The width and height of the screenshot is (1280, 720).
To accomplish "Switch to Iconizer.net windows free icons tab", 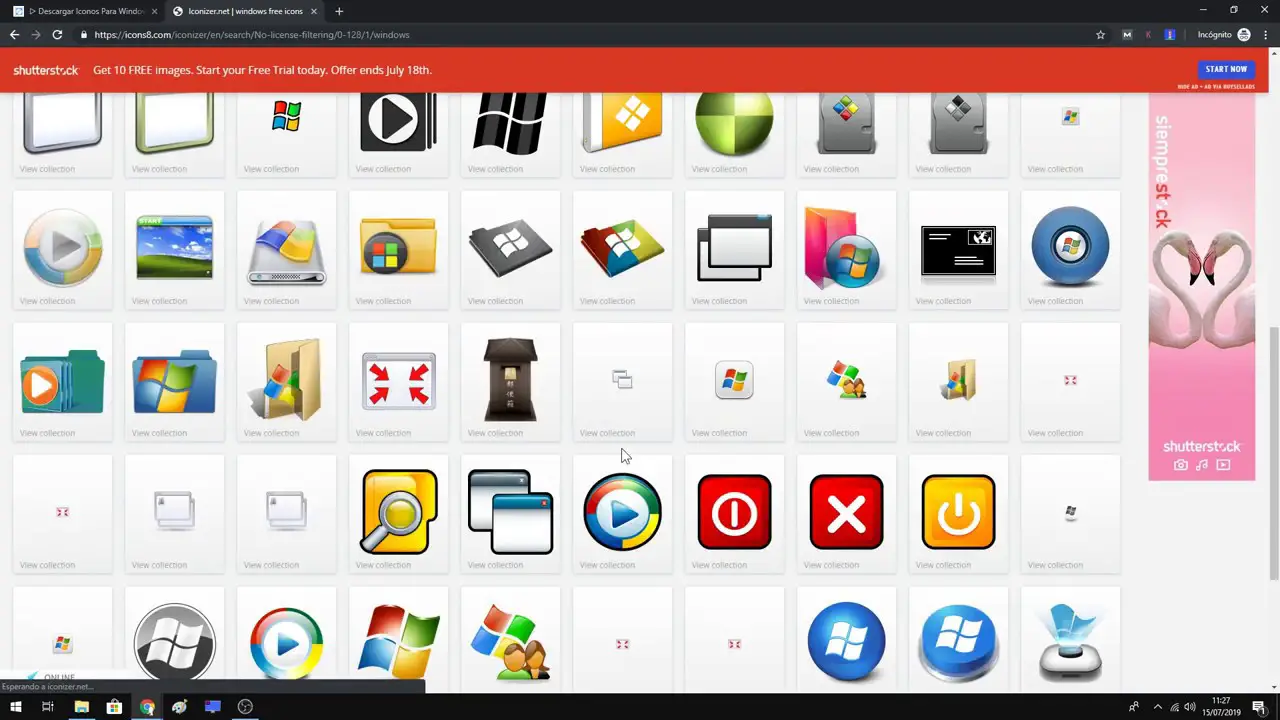I will pos(243,11).
